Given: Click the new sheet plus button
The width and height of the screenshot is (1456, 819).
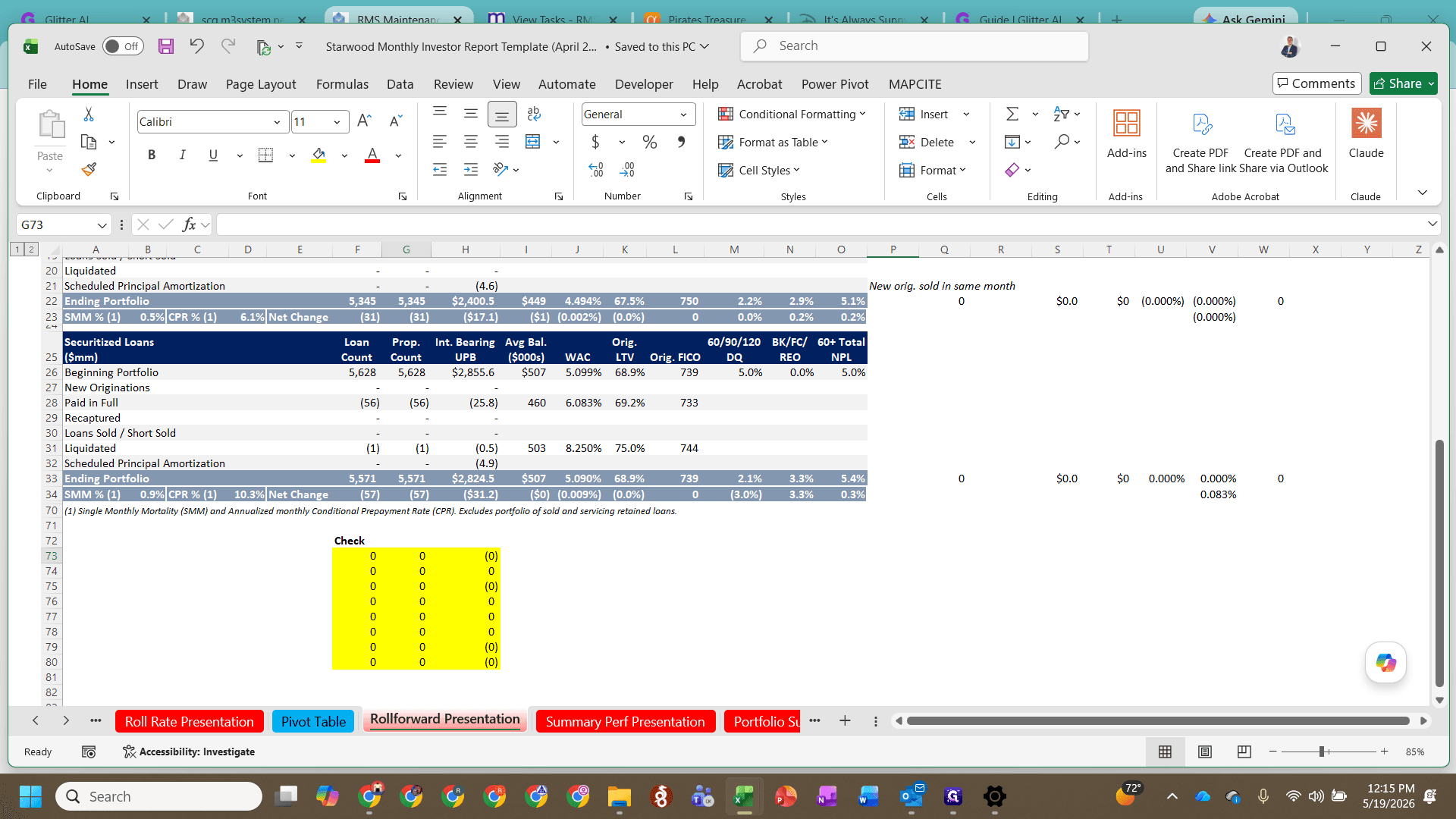Looking at the screenshot, I should tap(845, 721).
